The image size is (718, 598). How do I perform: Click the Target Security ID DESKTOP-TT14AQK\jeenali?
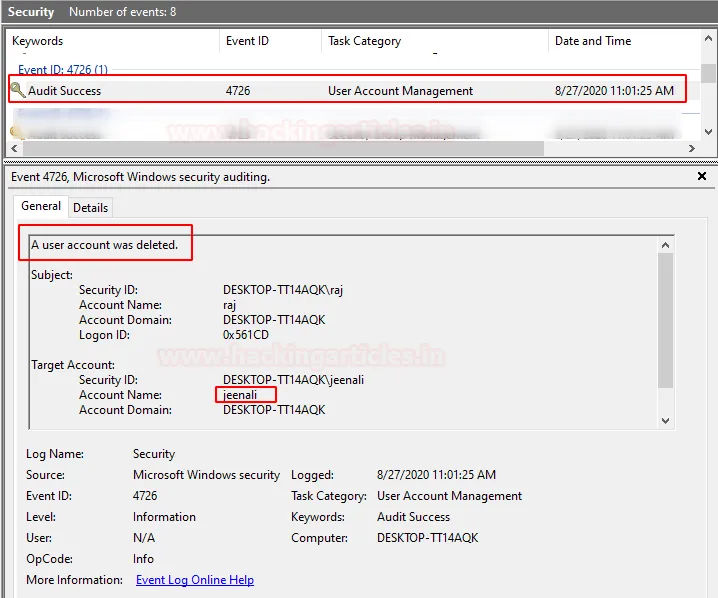(293, 380)
